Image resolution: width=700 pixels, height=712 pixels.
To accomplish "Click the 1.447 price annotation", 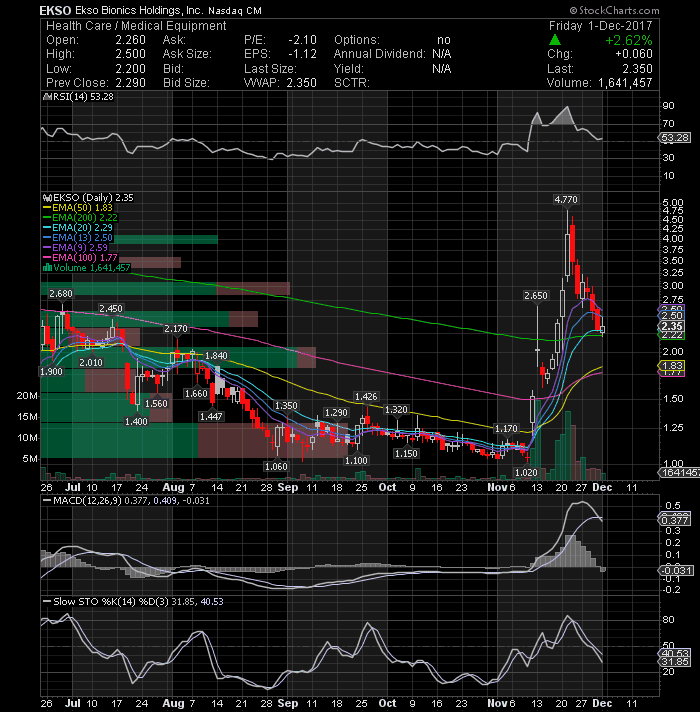I will [211, 416].
